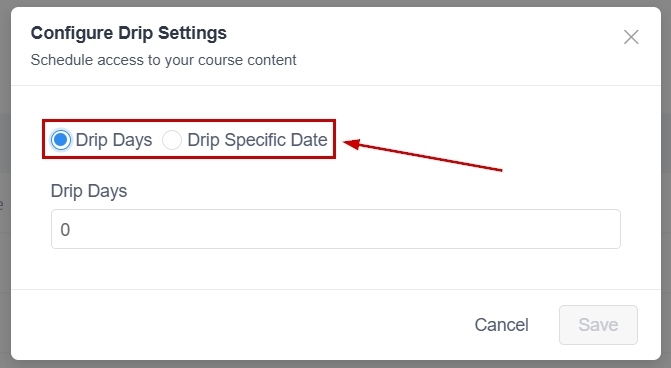671x368 pixels.
Task: Focus the input showing value 0
Action: (336, 229)
